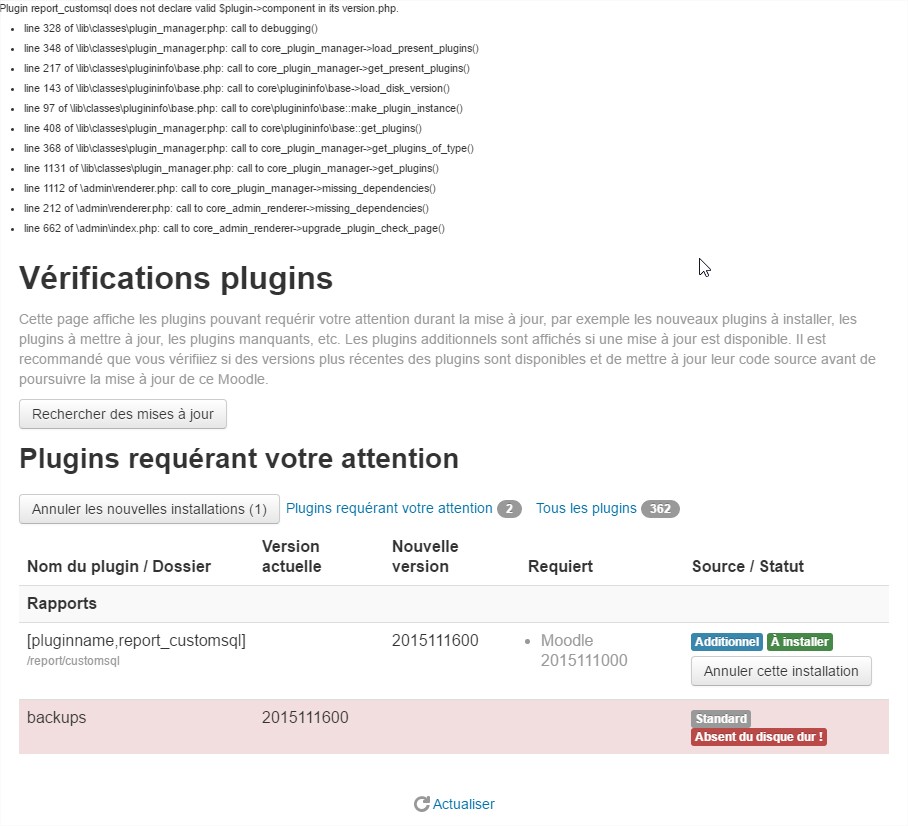908x826 pixels.
Task: Click the badge showing 2 plugins
Action: click(509, 509)
